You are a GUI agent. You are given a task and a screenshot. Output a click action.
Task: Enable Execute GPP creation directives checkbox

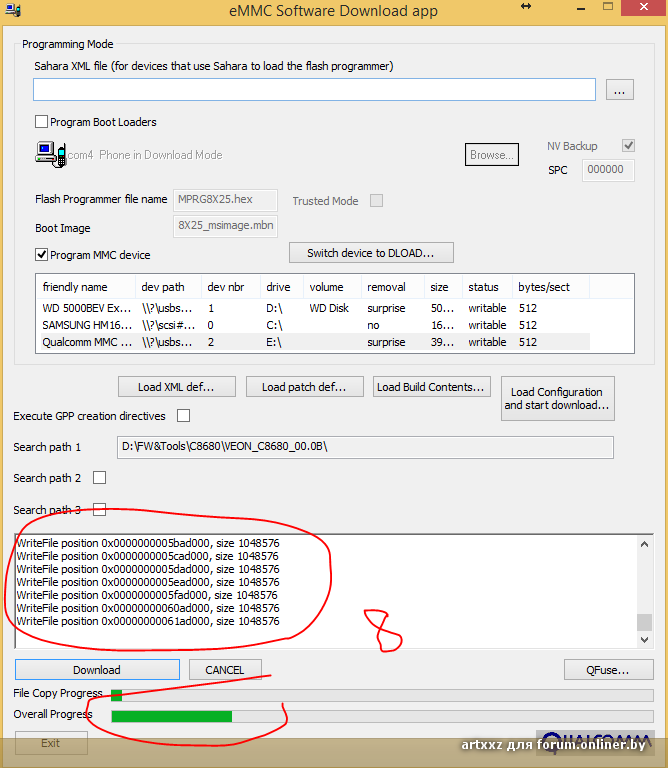pyautogui.click(x=183, y=415)
